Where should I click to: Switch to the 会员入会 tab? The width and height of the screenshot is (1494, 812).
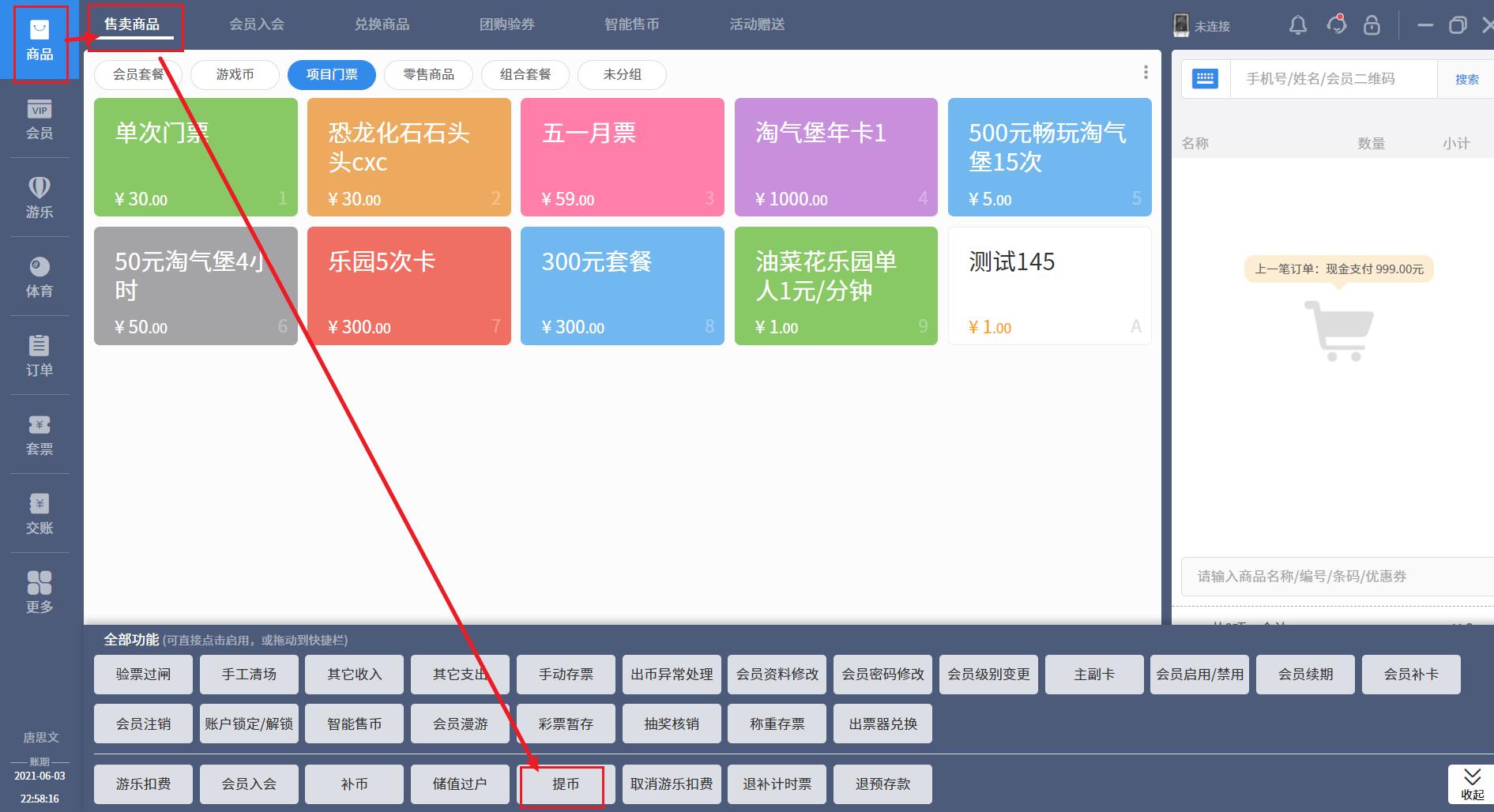coord(257,25)
